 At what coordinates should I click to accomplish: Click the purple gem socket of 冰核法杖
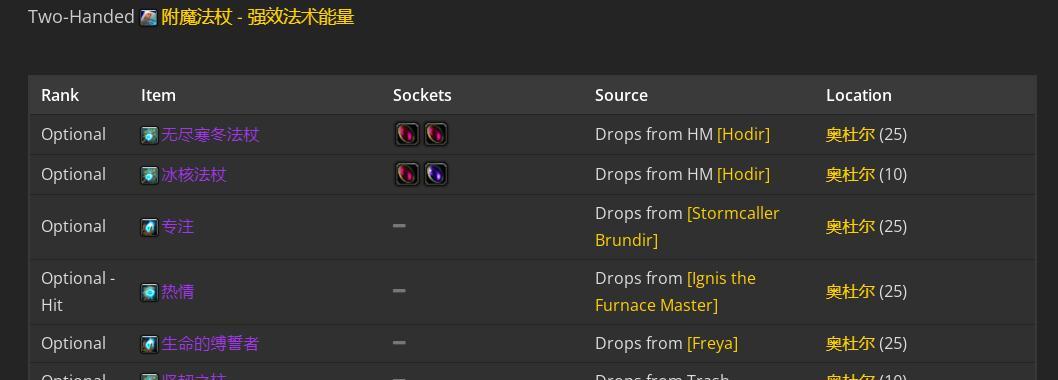pos(436,174)
